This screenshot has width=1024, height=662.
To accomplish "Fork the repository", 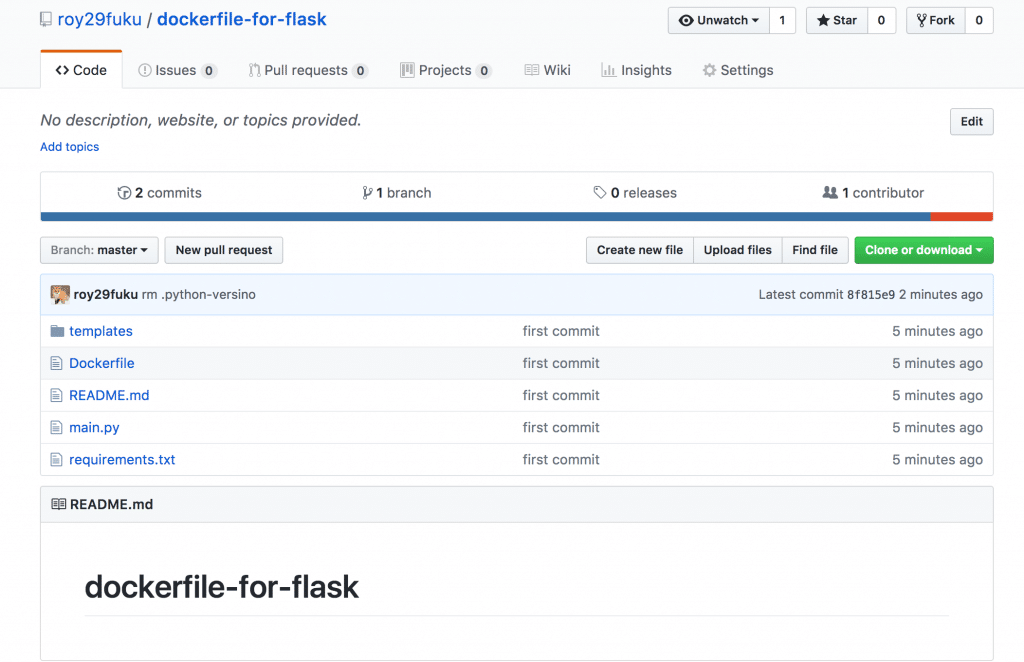I will [936, 20].
